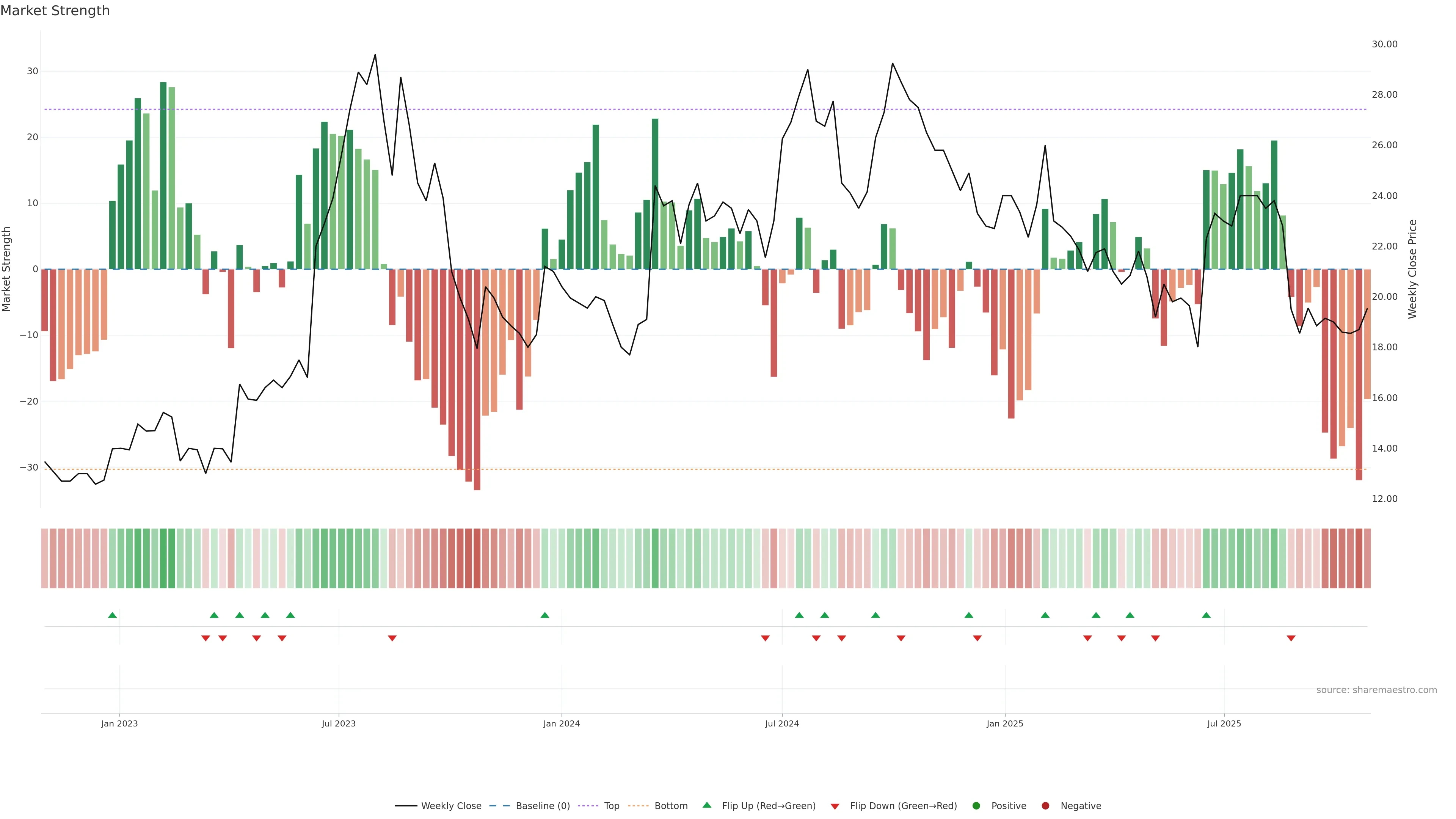Click last flip-up triangle before Jul 2025
Viewport: 1456px width, 819px height.
pyautogui.click(x=1206, y=615)
